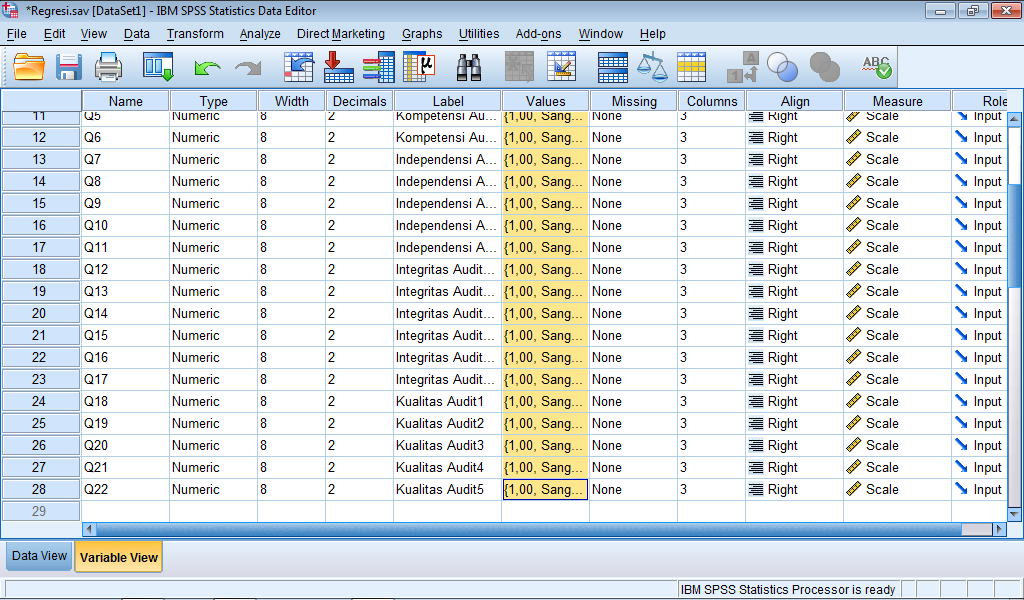
Task: Click the Insert variable icon
Action: 561,67
